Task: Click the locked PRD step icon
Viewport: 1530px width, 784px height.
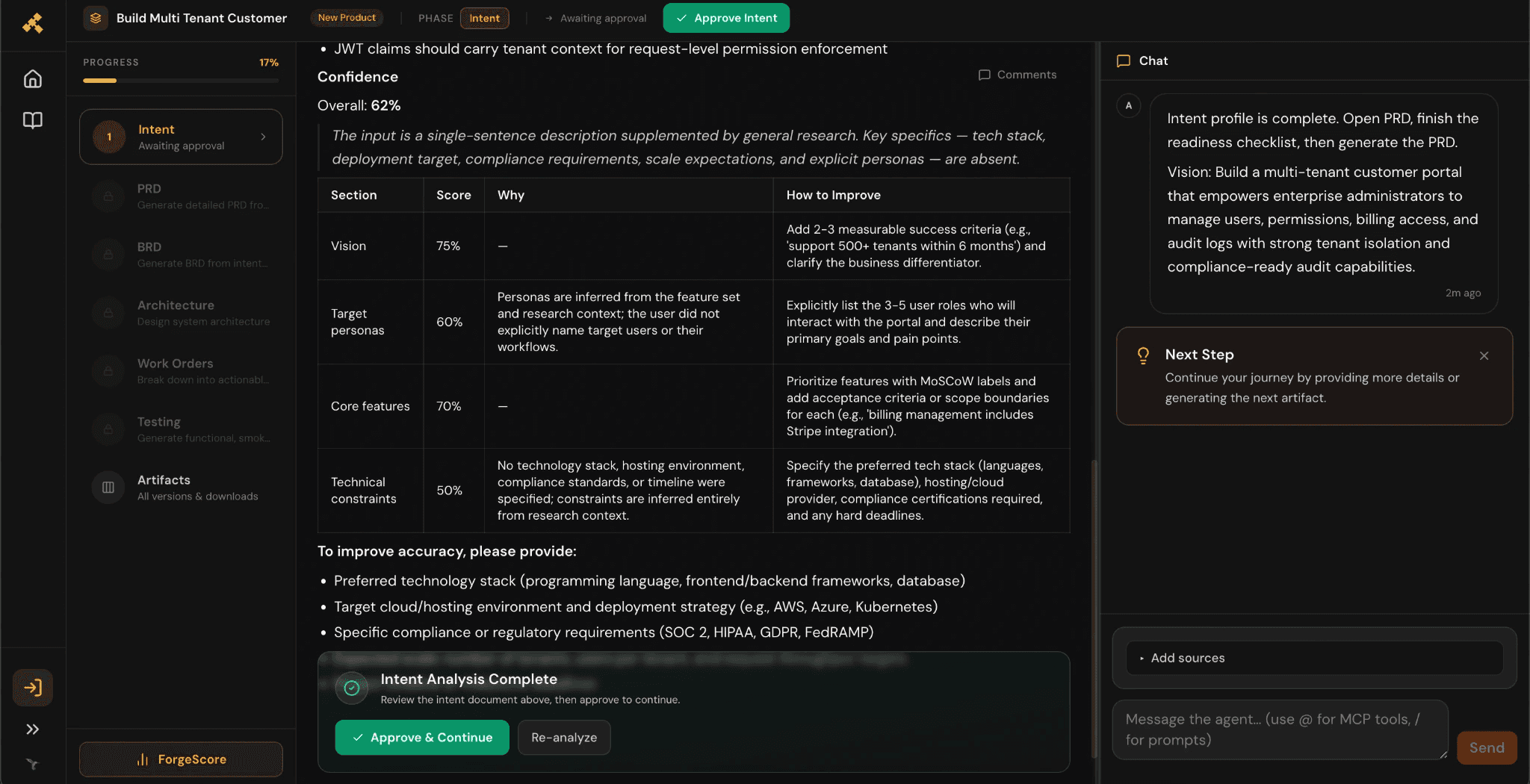Action: point(108,196)
